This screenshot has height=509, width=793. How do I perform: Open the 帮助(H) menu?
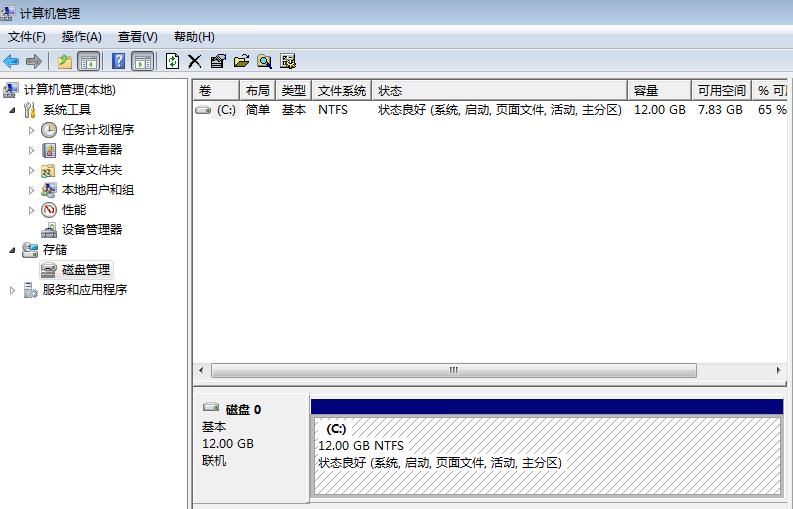click(194, 37)
